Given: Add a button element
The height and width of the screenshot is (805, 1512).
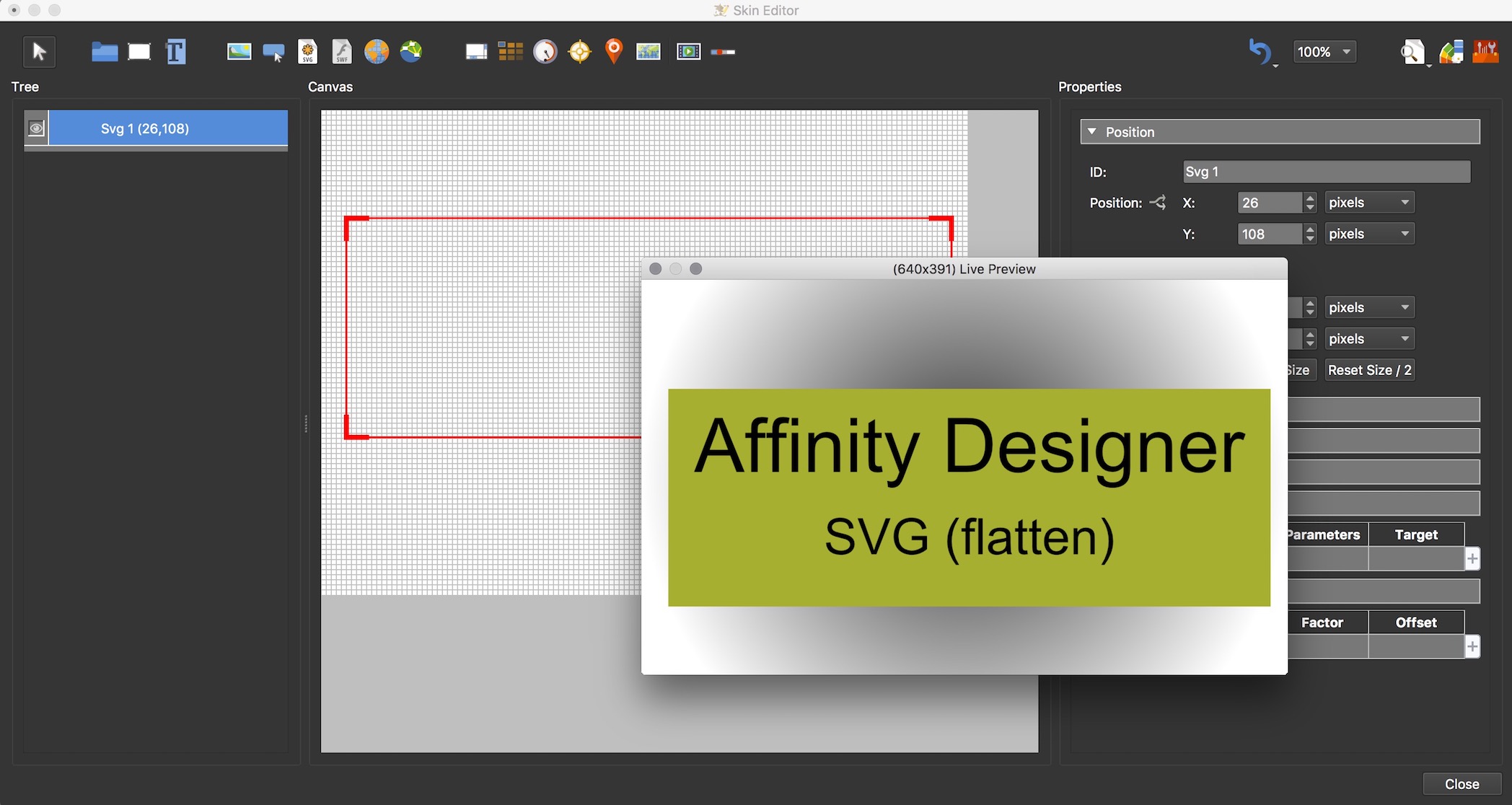Looking at the screenshot, I should (x=273, y=52).
